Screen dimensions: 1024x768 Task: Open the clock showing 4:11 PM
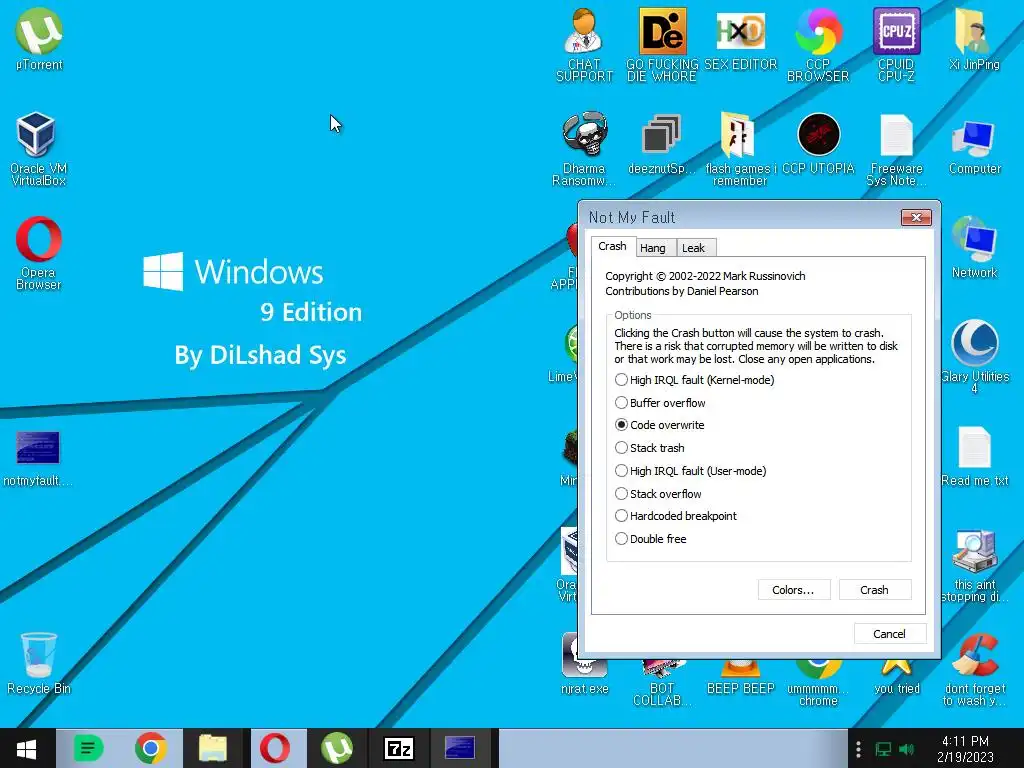tap(965, 749)
